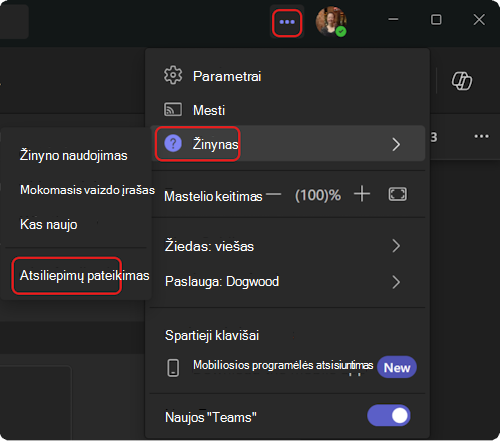
Task: Select the Mesti menu entry
Action: pyautogui.click(x=287, y=110)
